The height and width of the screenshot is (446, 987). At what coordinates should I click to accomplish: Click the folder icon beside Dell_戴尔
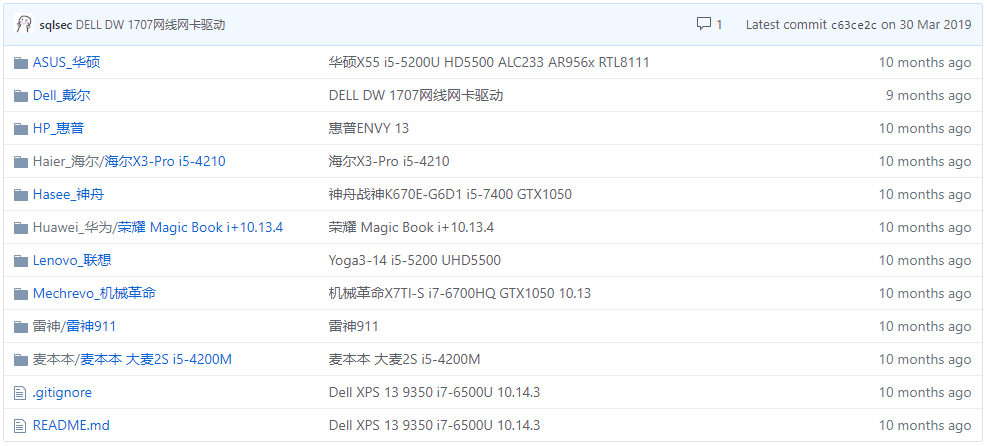(21, 96)
